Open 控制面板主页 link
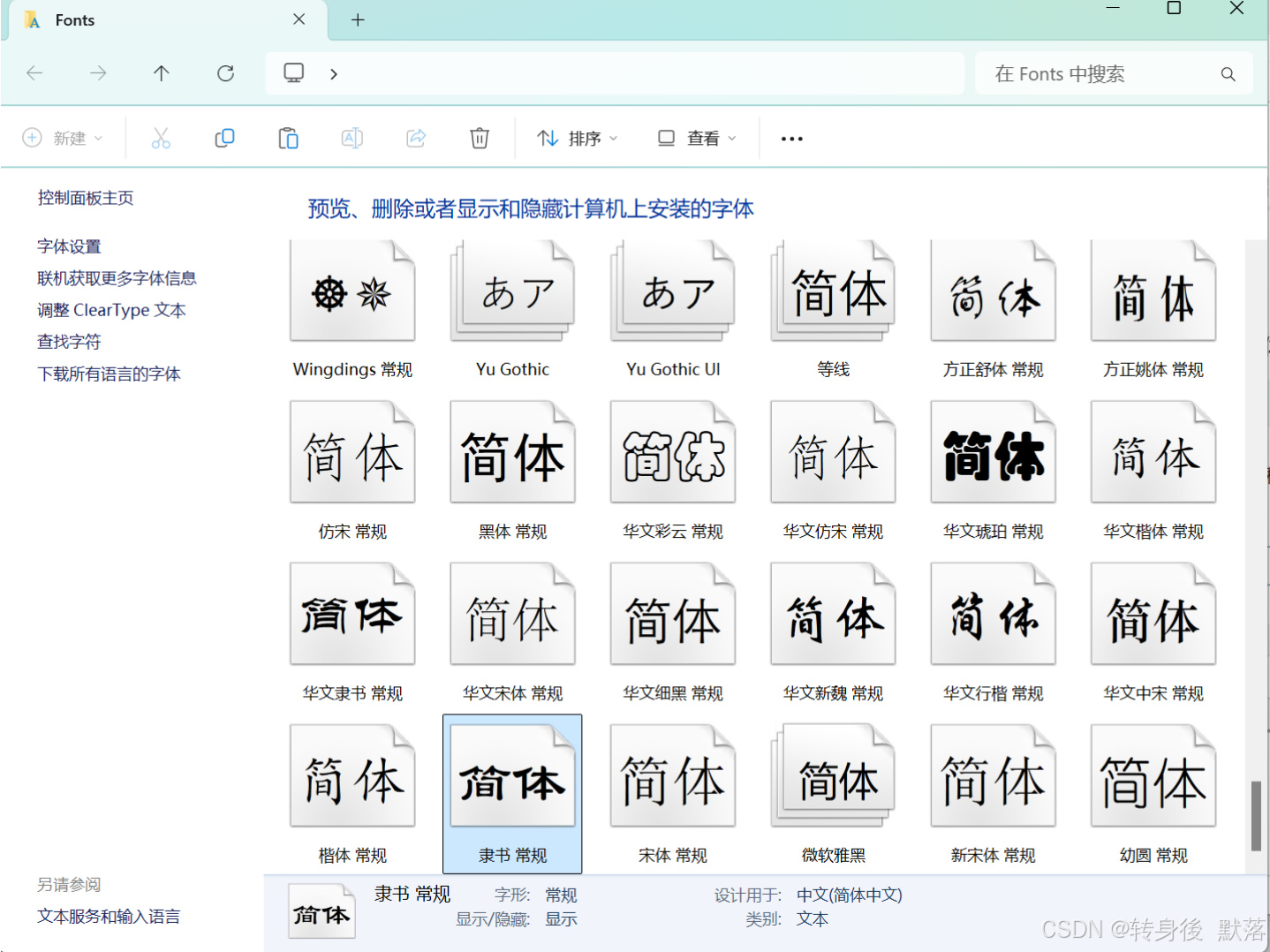 (x=86, y=198)
